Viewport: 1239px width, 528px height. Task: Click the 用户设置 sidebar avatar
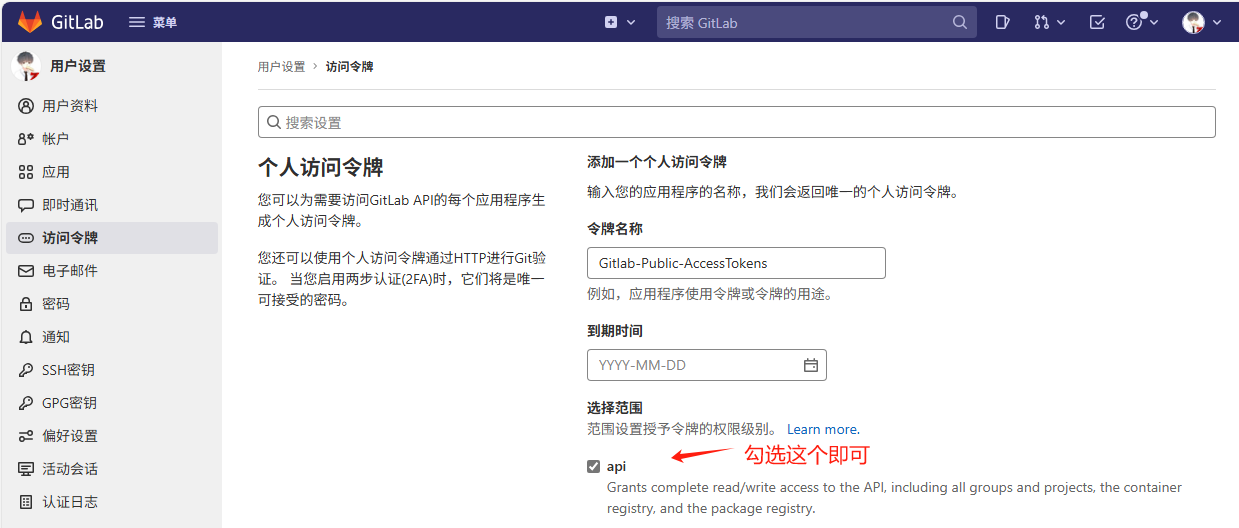(x=26, y=66)
